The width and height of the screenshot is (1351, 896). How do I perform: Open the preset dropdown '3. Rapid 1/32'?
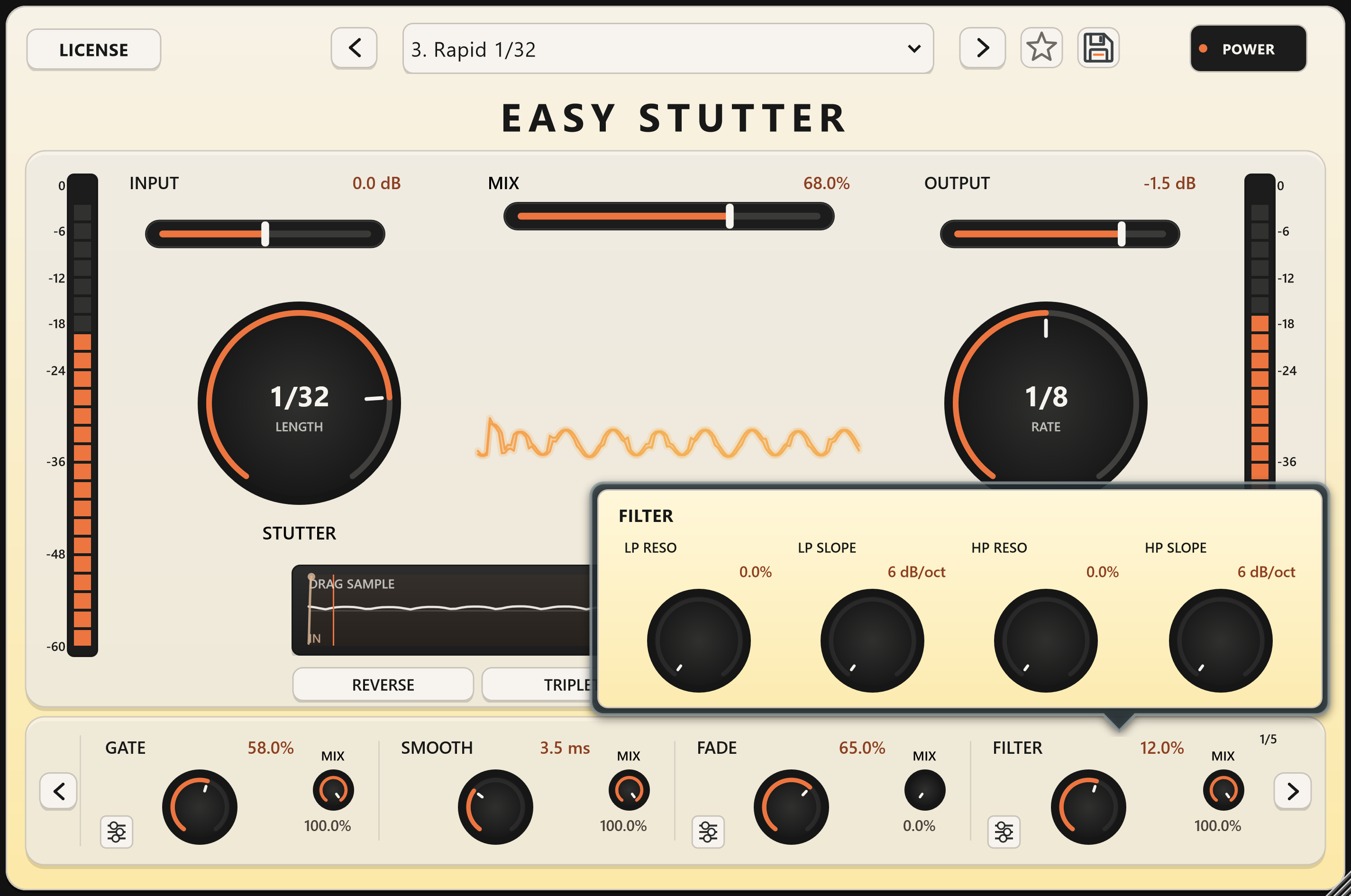click(668, 49)
